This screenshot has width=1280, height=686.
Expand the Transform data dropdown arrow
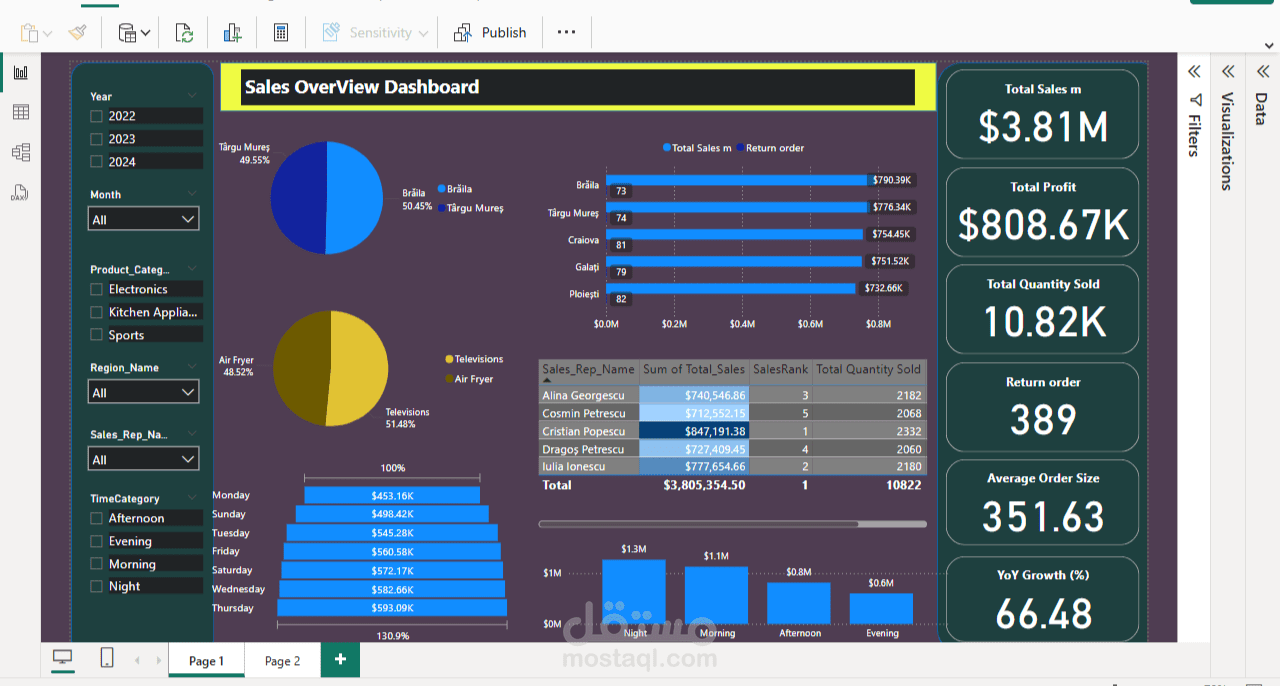(x=143, y=32)
